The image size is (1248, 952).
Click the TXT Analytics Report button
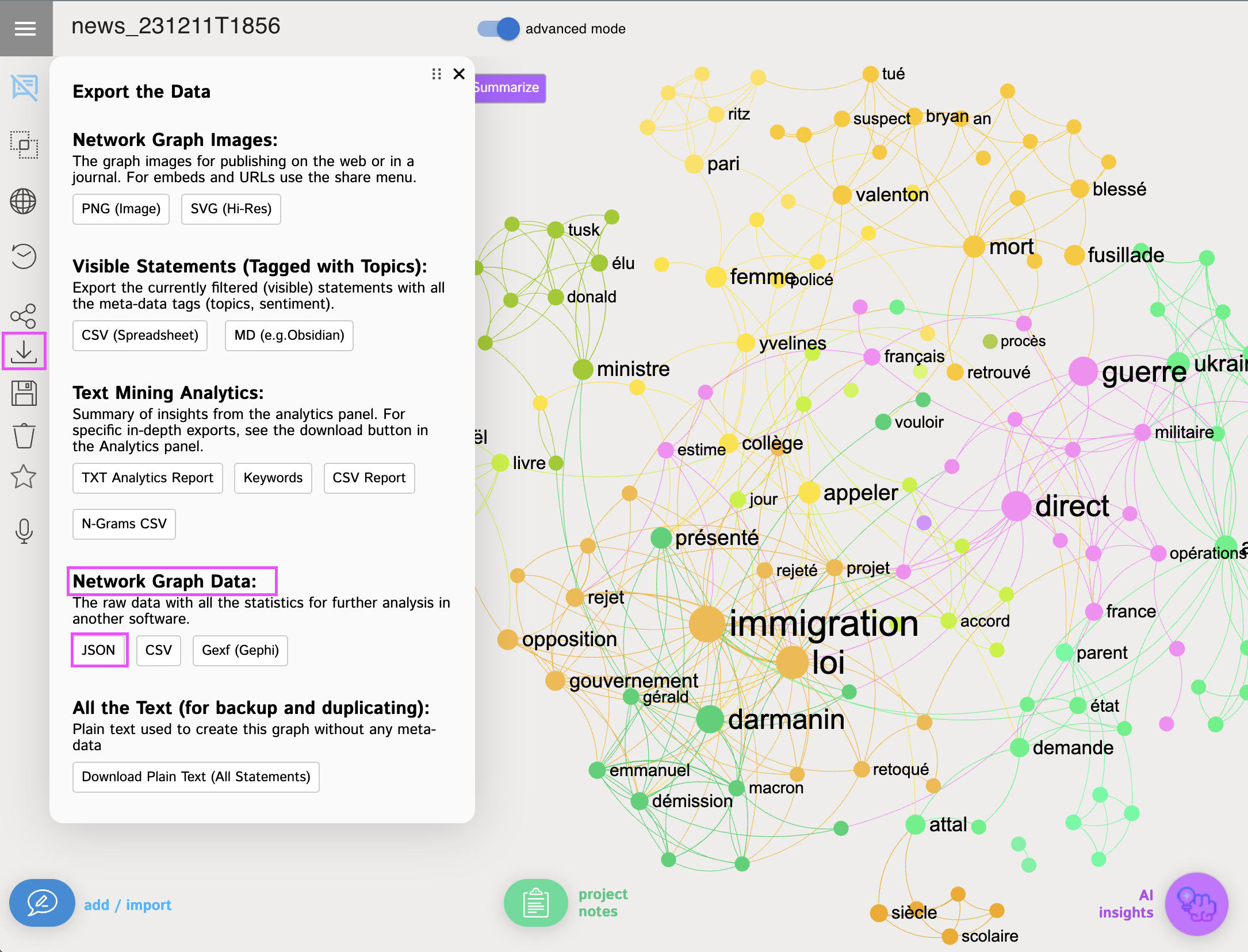(147, 478)
